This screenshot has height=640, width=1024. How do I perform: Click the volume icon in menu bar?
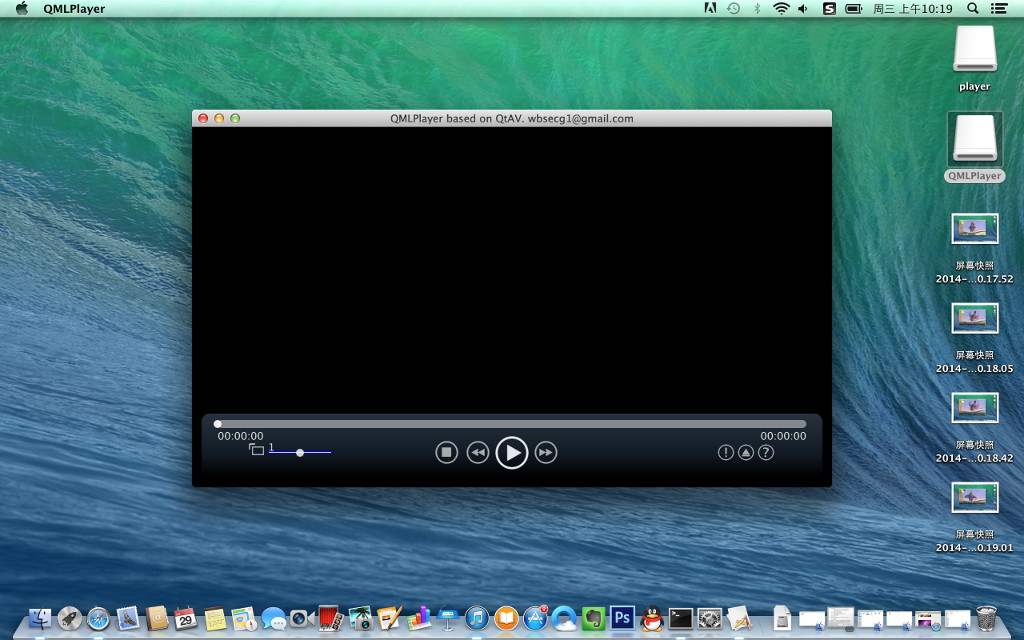coord(803,8)
